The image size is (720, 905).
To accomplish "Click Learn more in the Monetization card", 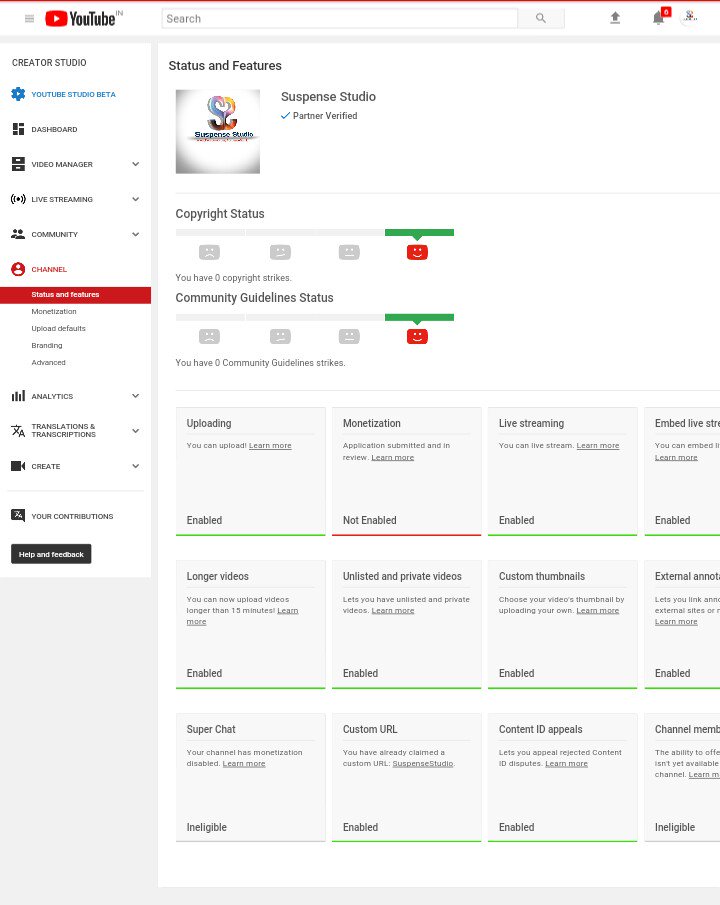I will click(x=393, y=457).
